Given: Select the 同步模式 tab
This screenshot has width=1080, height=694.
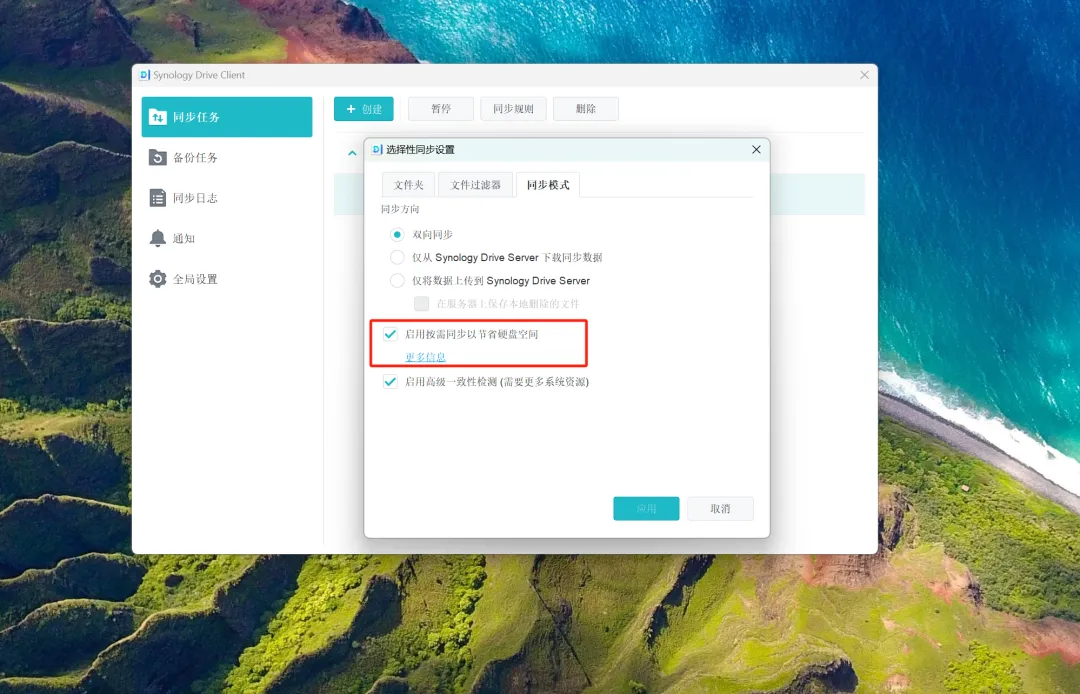Looking at the screenshot, I should click(548, 185).
